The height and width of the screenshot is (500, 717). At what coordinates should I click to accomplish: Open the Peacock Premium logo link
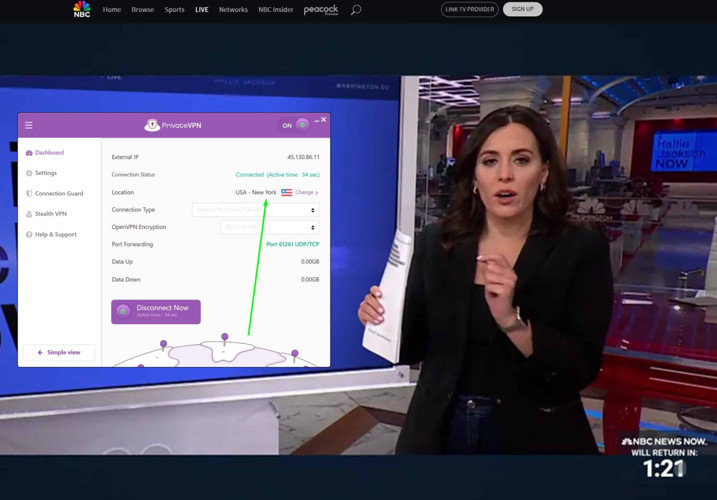tap(320, 10)
